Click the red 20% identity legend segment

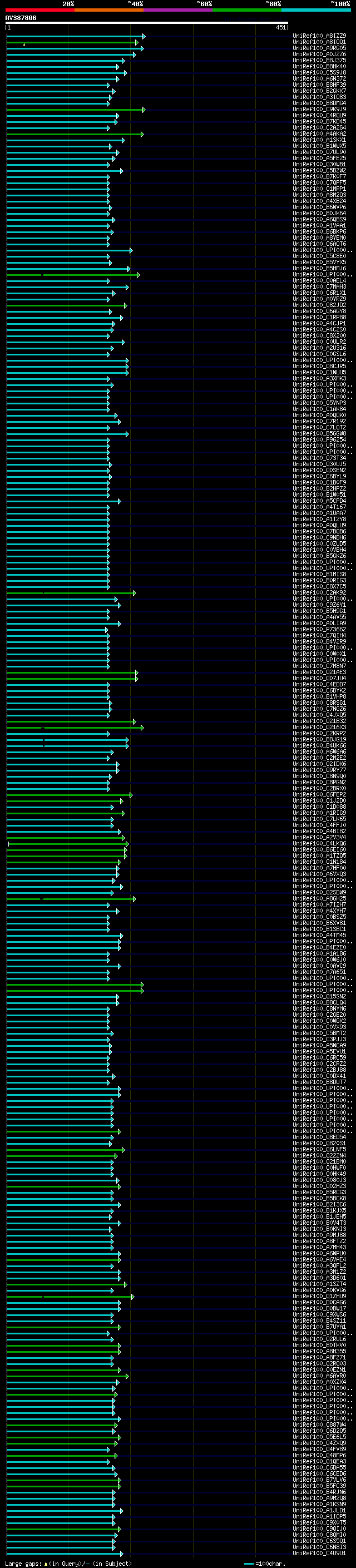(x=40, y=10)
